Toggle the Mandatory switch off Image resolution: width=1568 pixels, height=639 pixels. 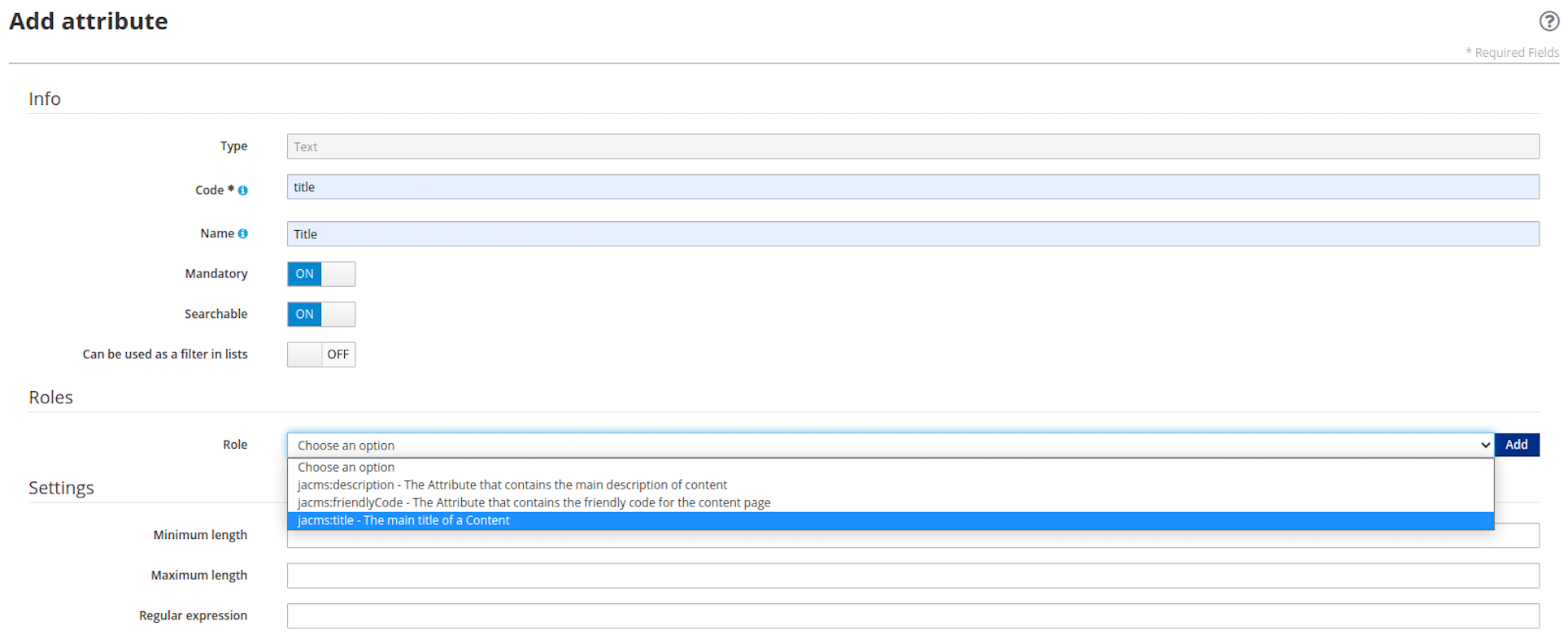coord(321,274)
